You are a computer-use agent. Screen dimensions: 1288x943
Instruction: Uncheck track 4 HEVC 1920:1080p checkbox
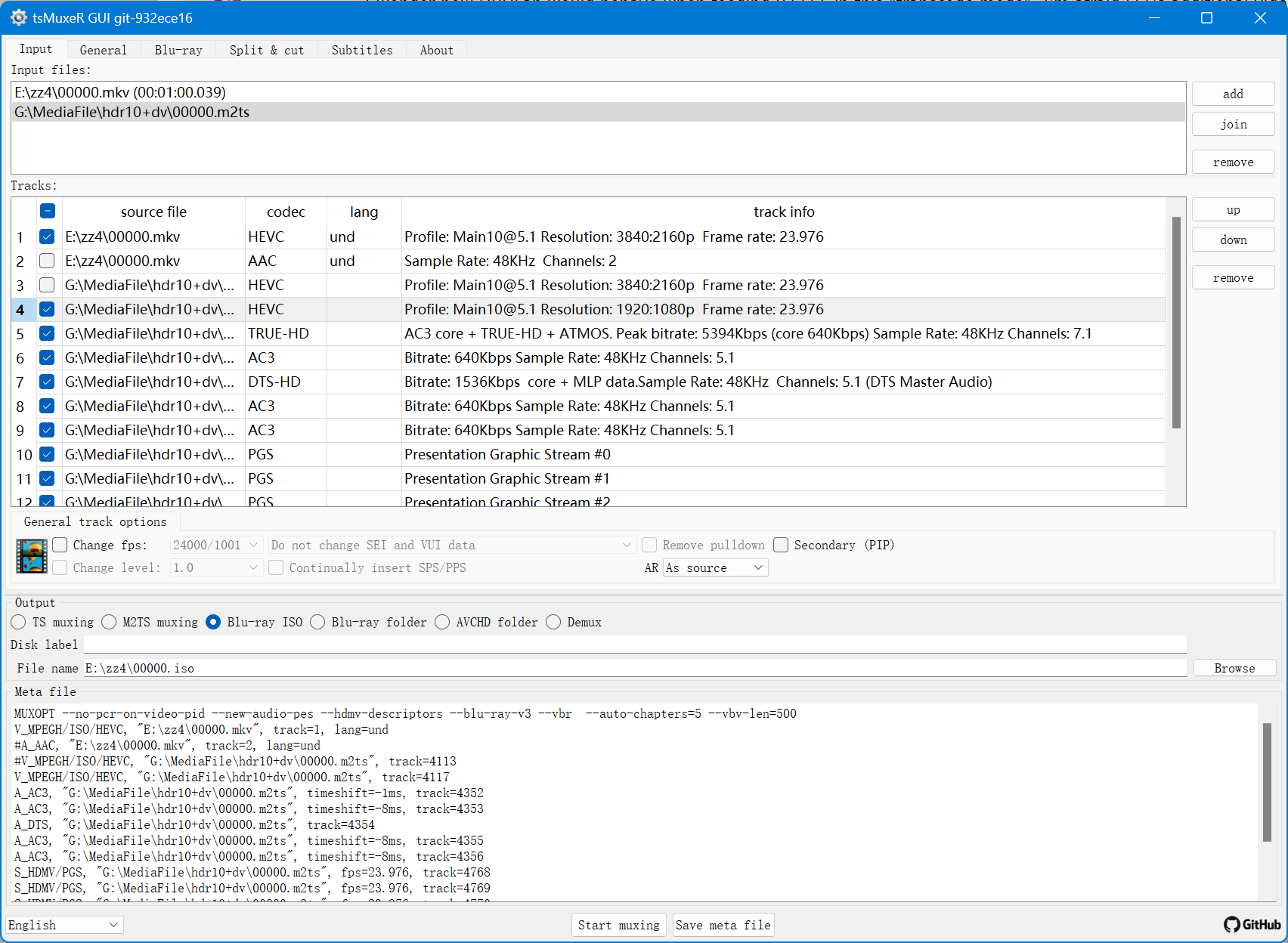point(47,309)
